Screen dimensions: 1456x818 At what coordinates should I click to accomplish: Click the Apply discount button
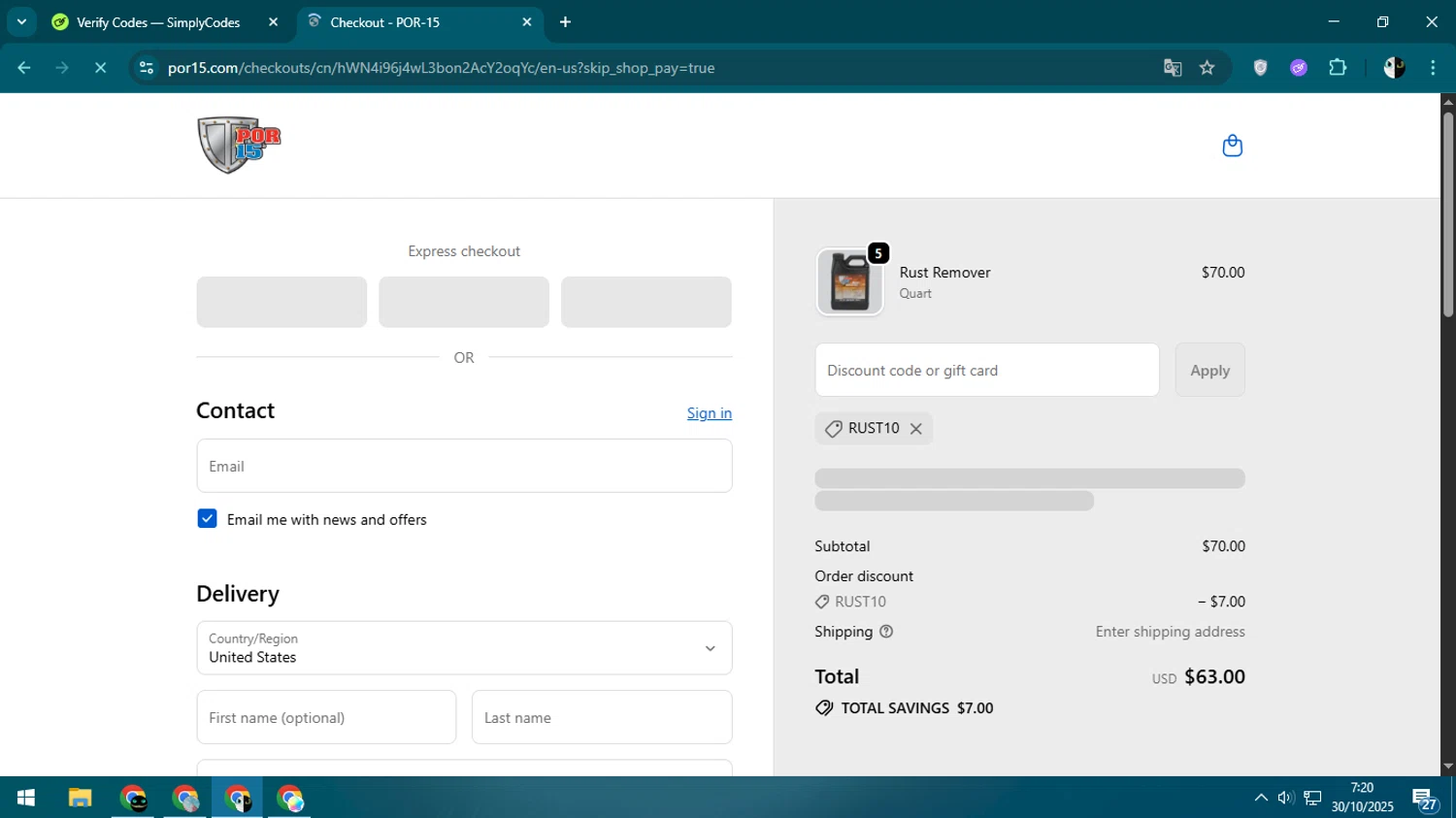pyautogui.click(x=1209, y=370)
